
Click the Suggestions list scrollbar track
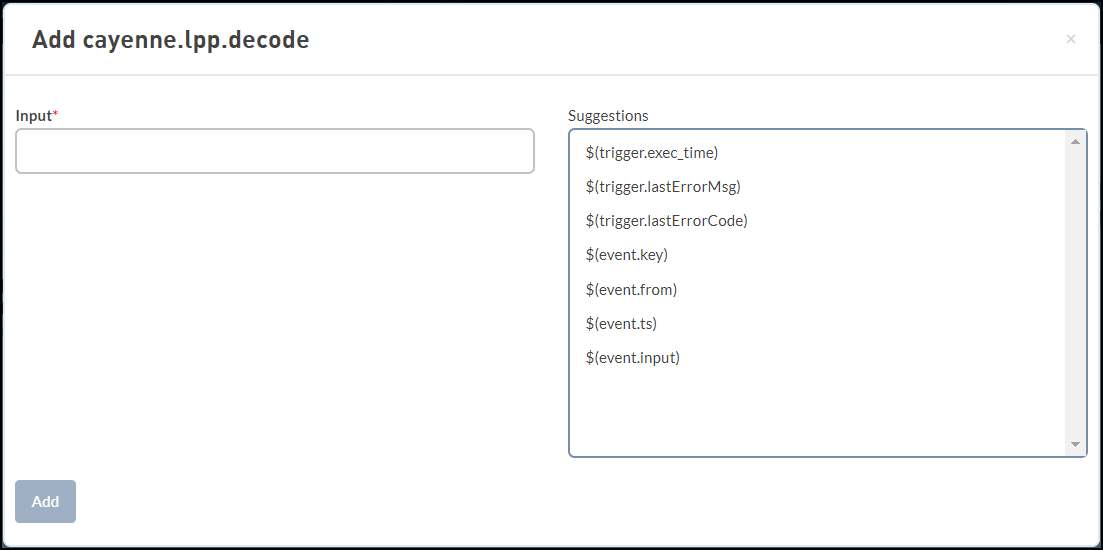point(1075,293)
